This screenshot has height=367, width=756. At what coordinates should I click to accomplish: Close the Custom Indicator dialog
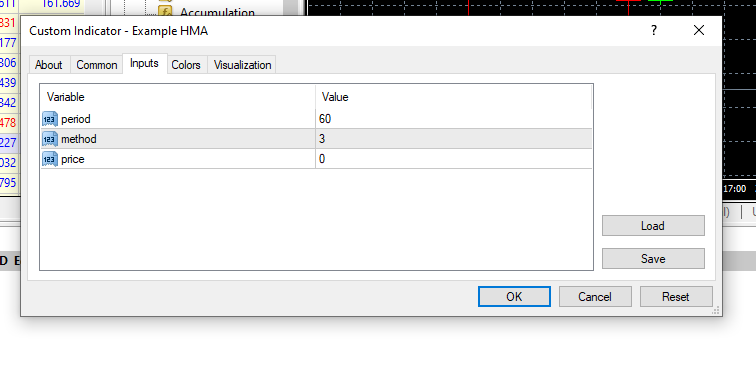(x=699, y=30)
